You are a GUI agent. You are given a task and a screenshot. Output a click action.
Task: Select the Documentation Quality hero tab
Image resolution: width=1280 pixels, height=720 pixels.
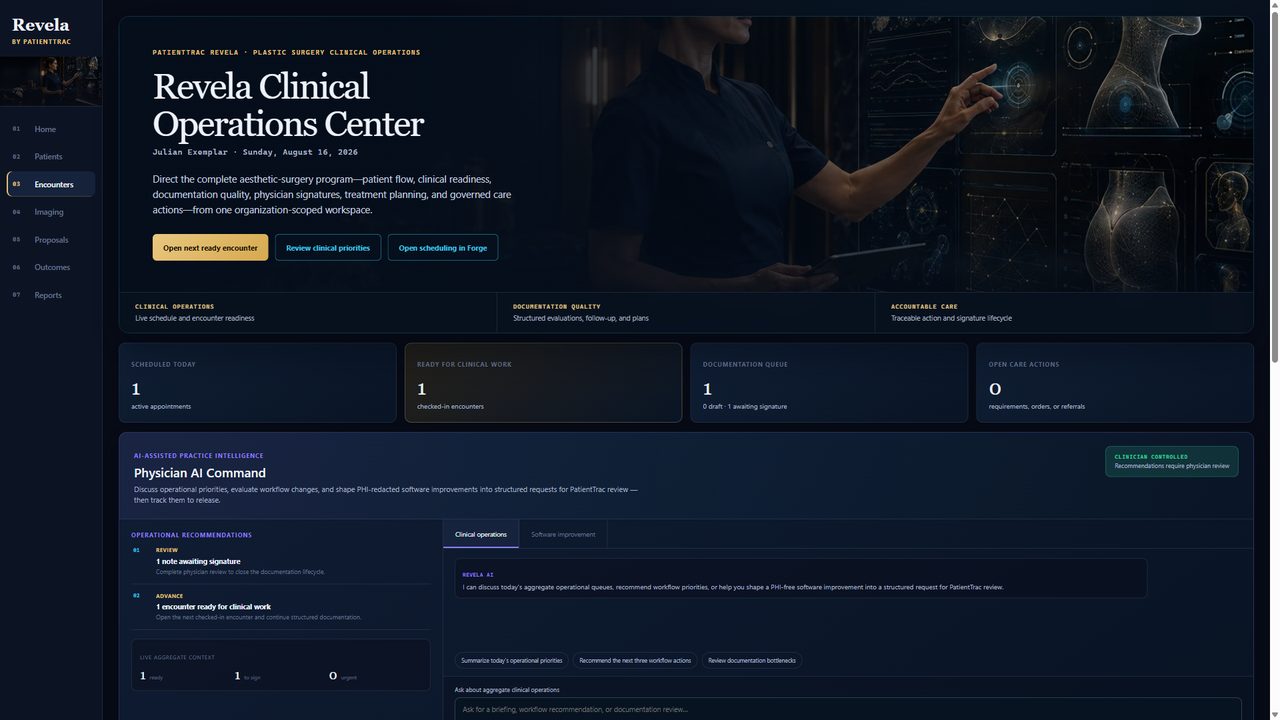coord(686,312)
